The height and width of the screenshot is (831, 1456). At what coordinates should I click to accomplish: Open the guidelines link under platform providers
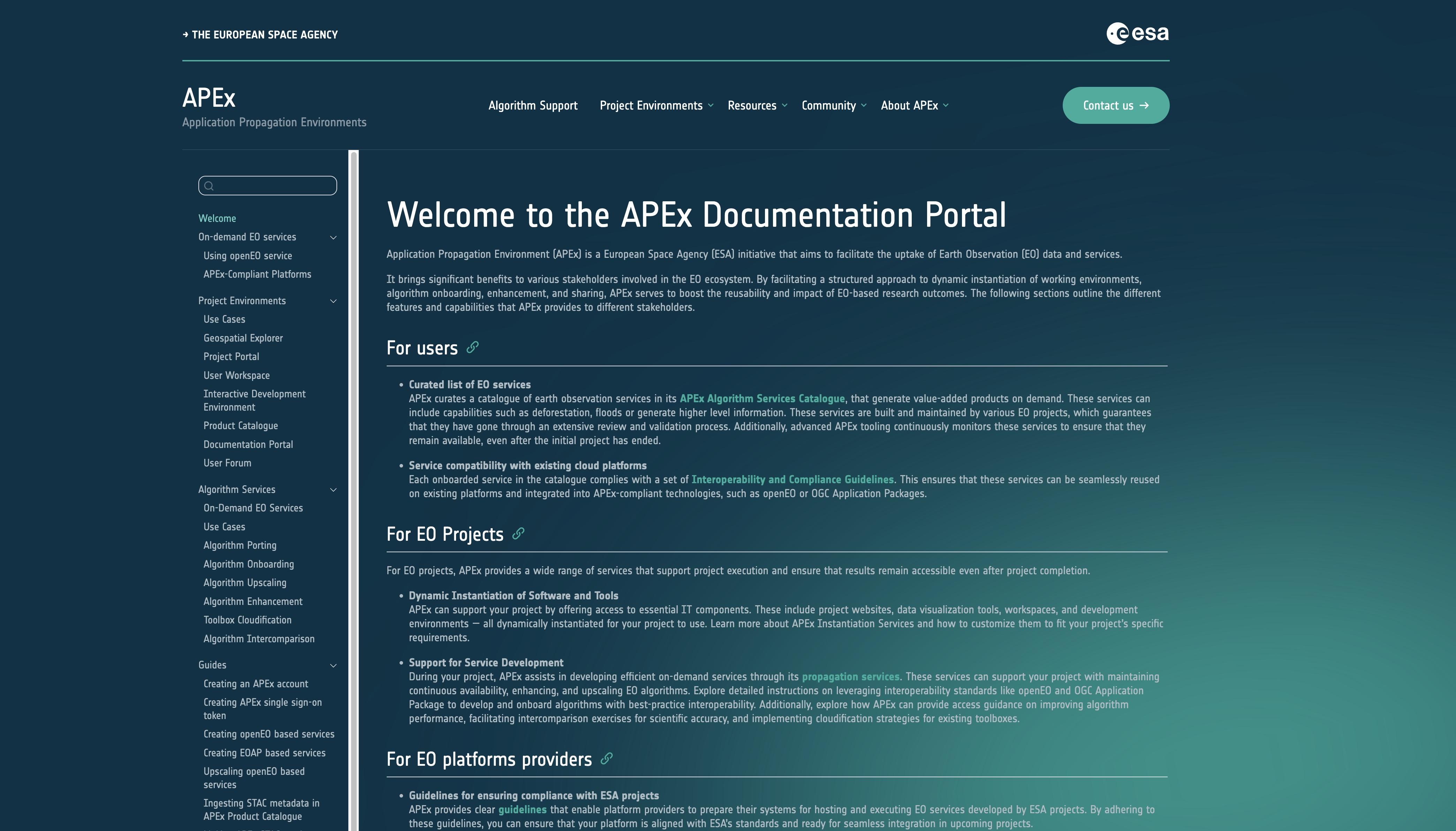pyautogui.click(x=522, y=810)
